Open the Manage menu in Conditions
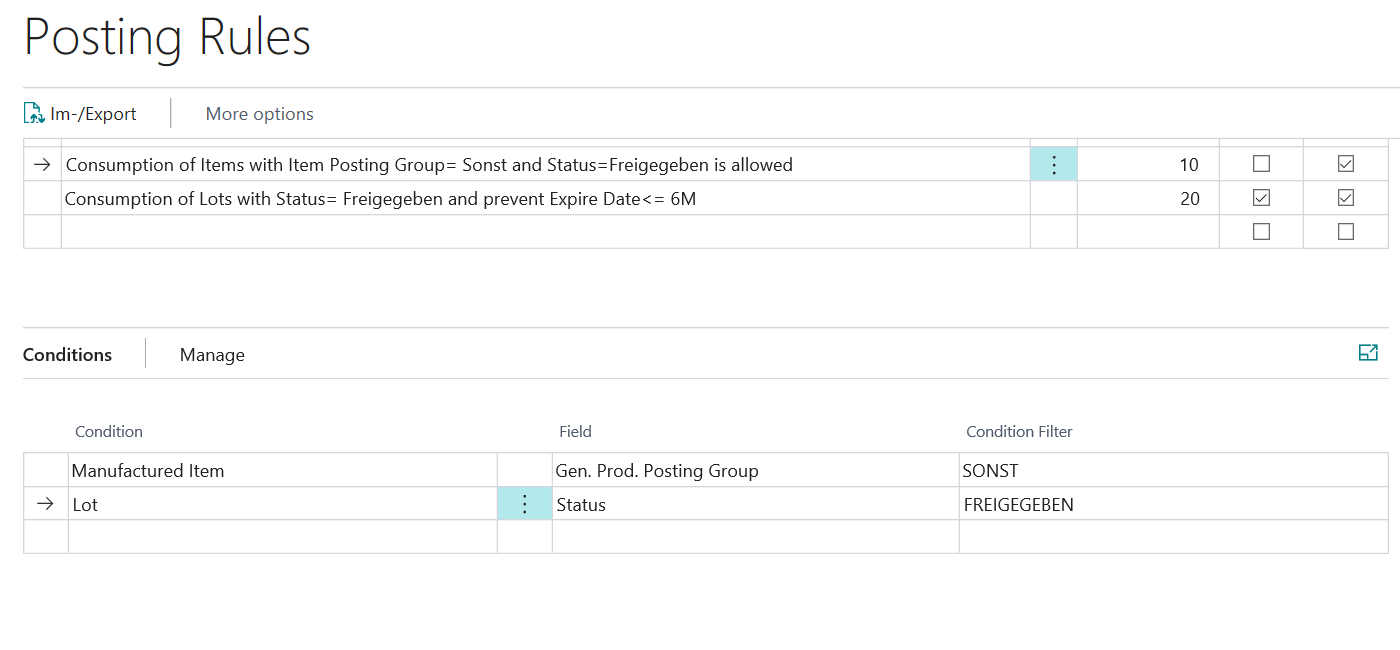This screenshot has height=650, width=1400. [x=212, y=355]
